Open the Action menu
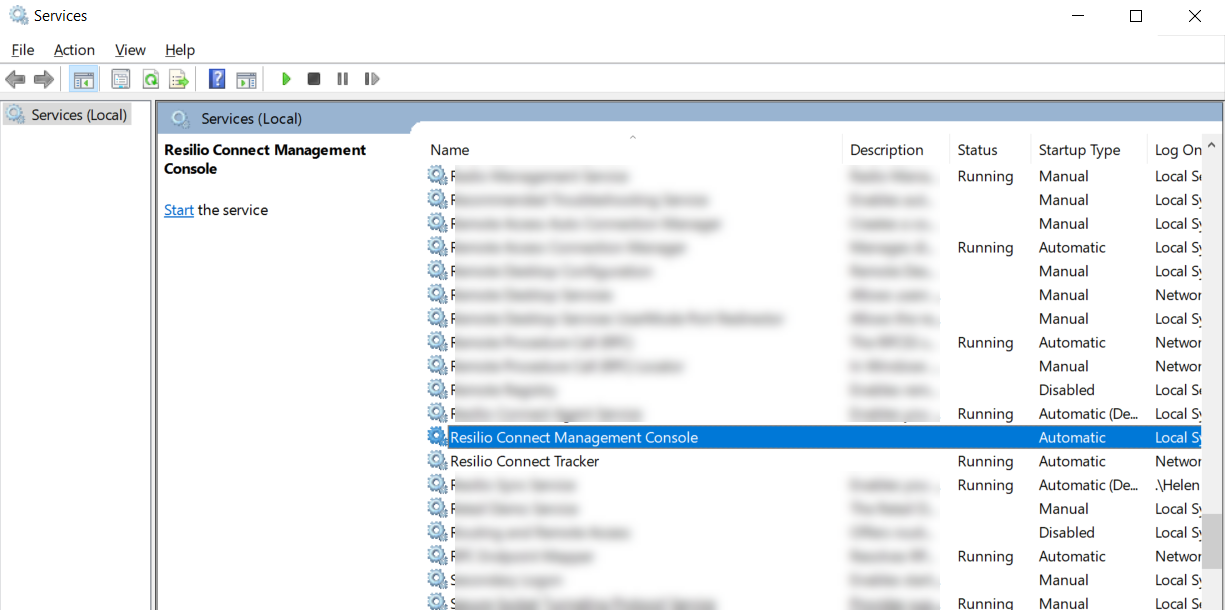 point(74,50)
